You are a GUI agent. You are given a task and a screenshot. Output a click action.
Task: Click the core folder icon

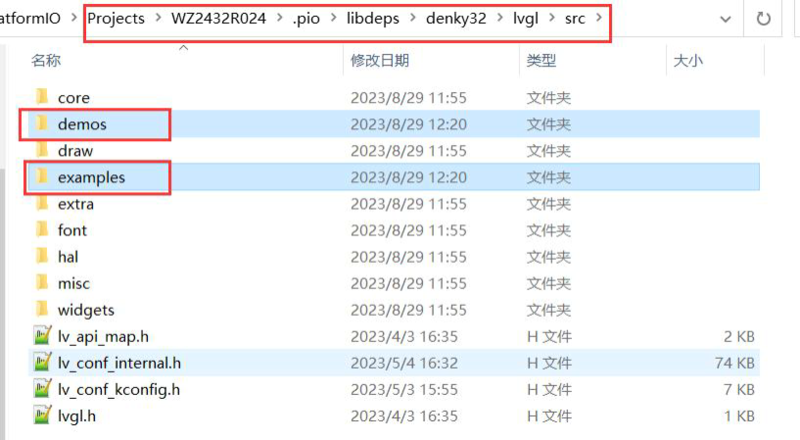pos(42,97)
